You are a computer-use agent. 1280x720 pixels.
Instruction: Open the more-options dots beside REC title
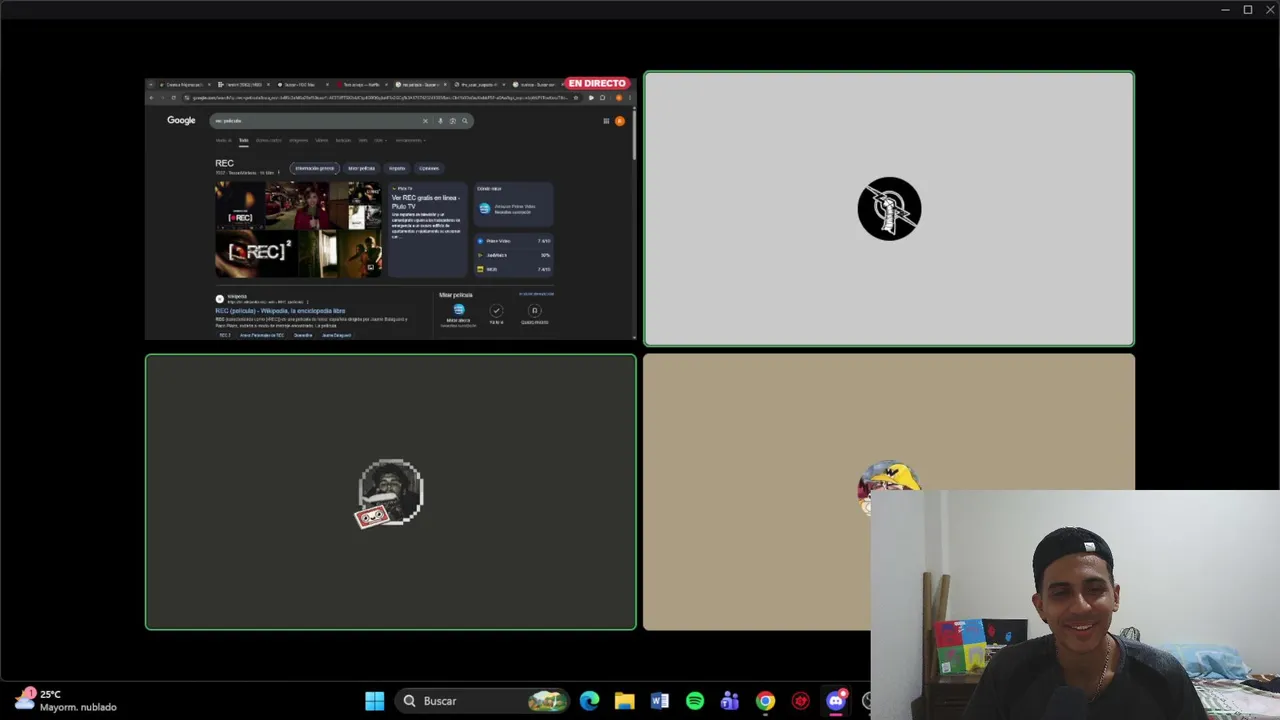pos(278,173)
